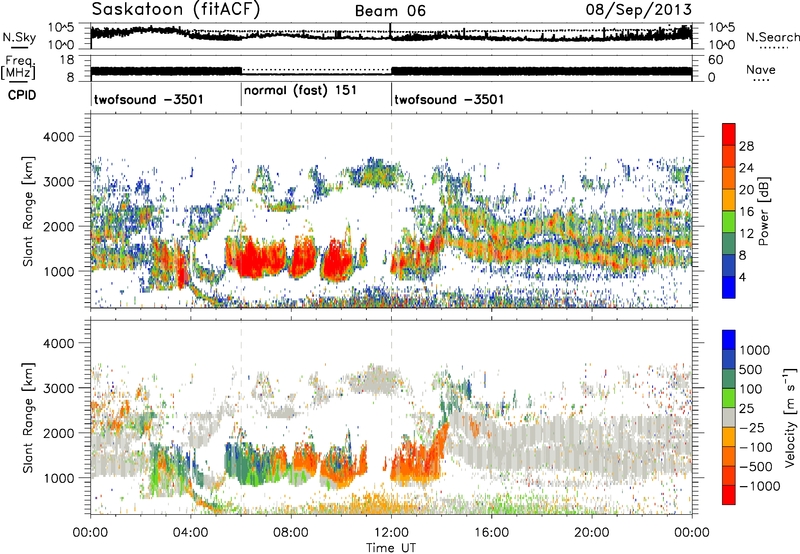This screenshot has height=554, width=800.
Task: Click the '100' velocity scale value
Action: [x=751, y=389]
